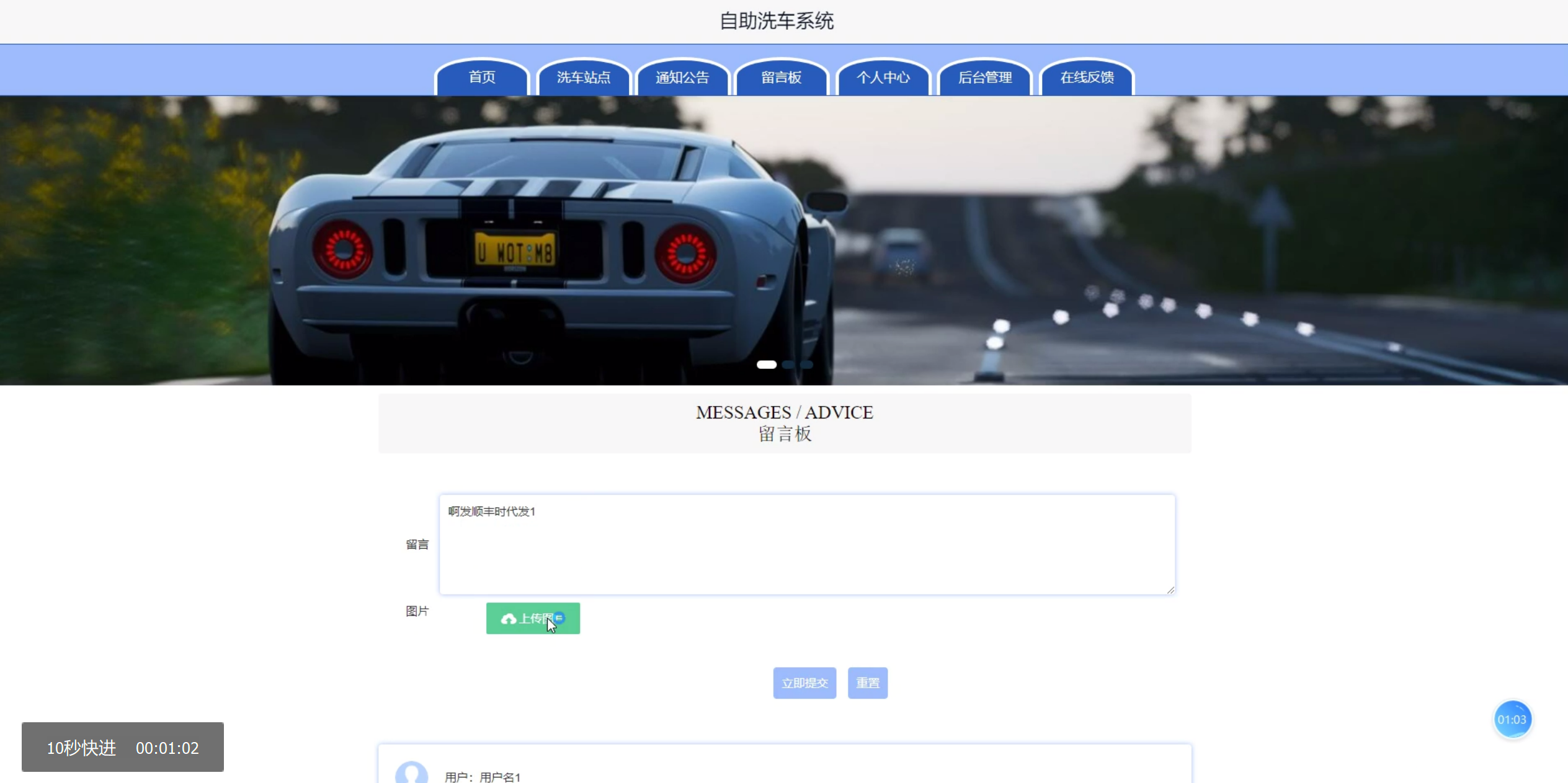The width and height of the screenshot is (1568, 783).
Task: Open the 首页 navigation tab
Action: click(482, 77)
